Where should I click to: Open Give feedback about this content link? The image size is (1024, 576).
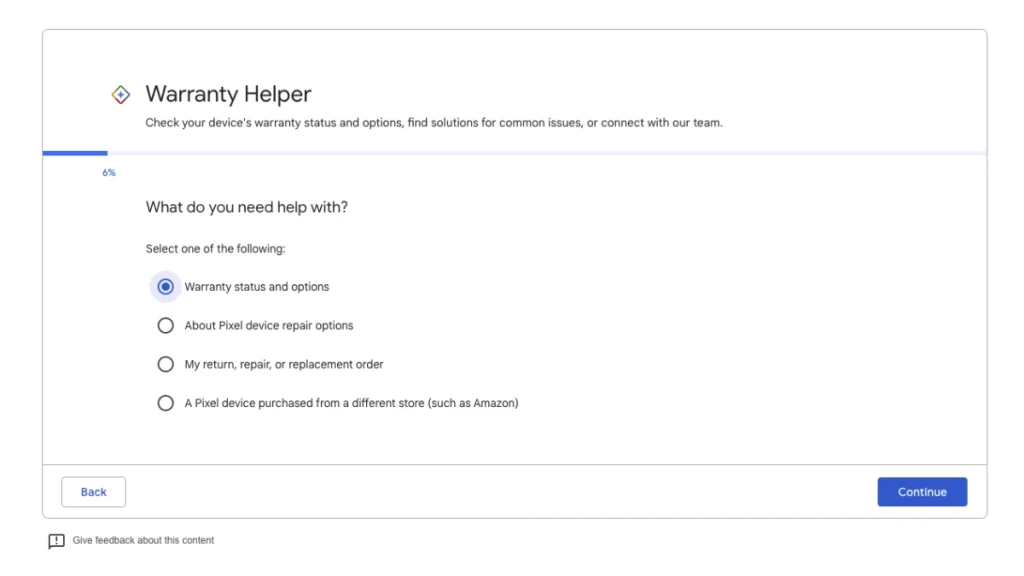(x=143, y=540)
